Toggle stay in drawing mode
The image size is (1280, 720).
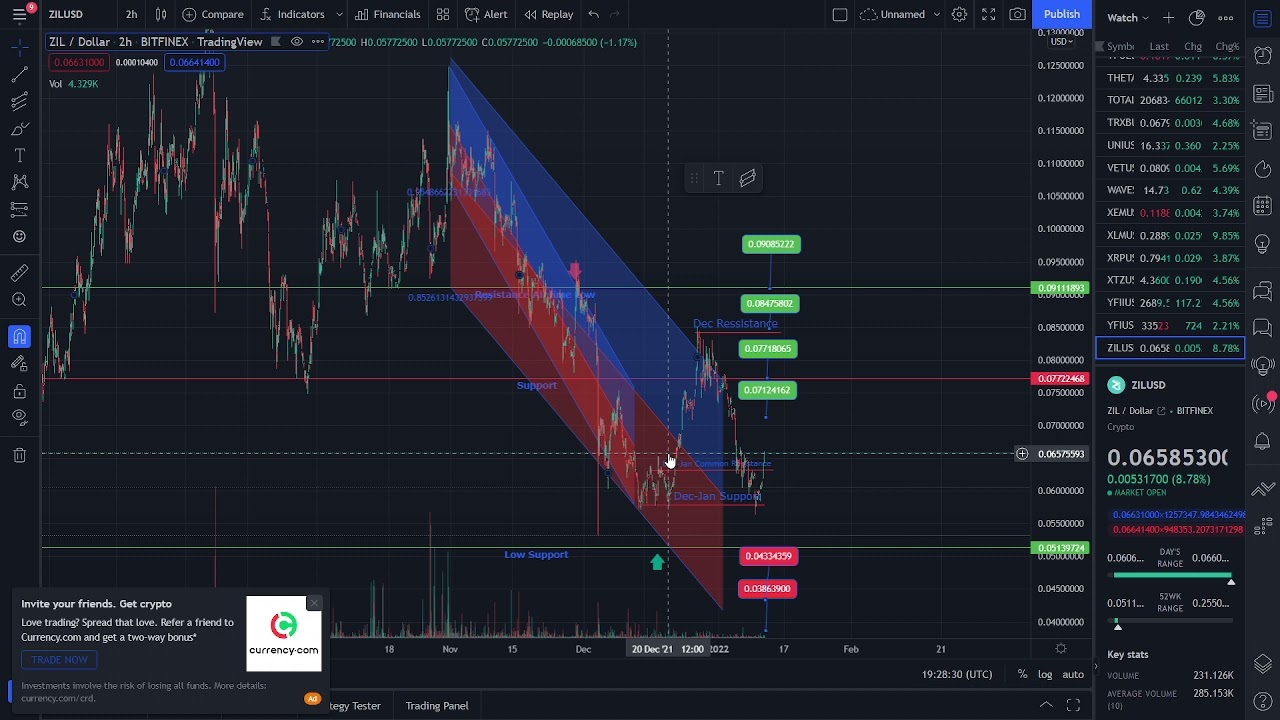click(x=19, y=364)
